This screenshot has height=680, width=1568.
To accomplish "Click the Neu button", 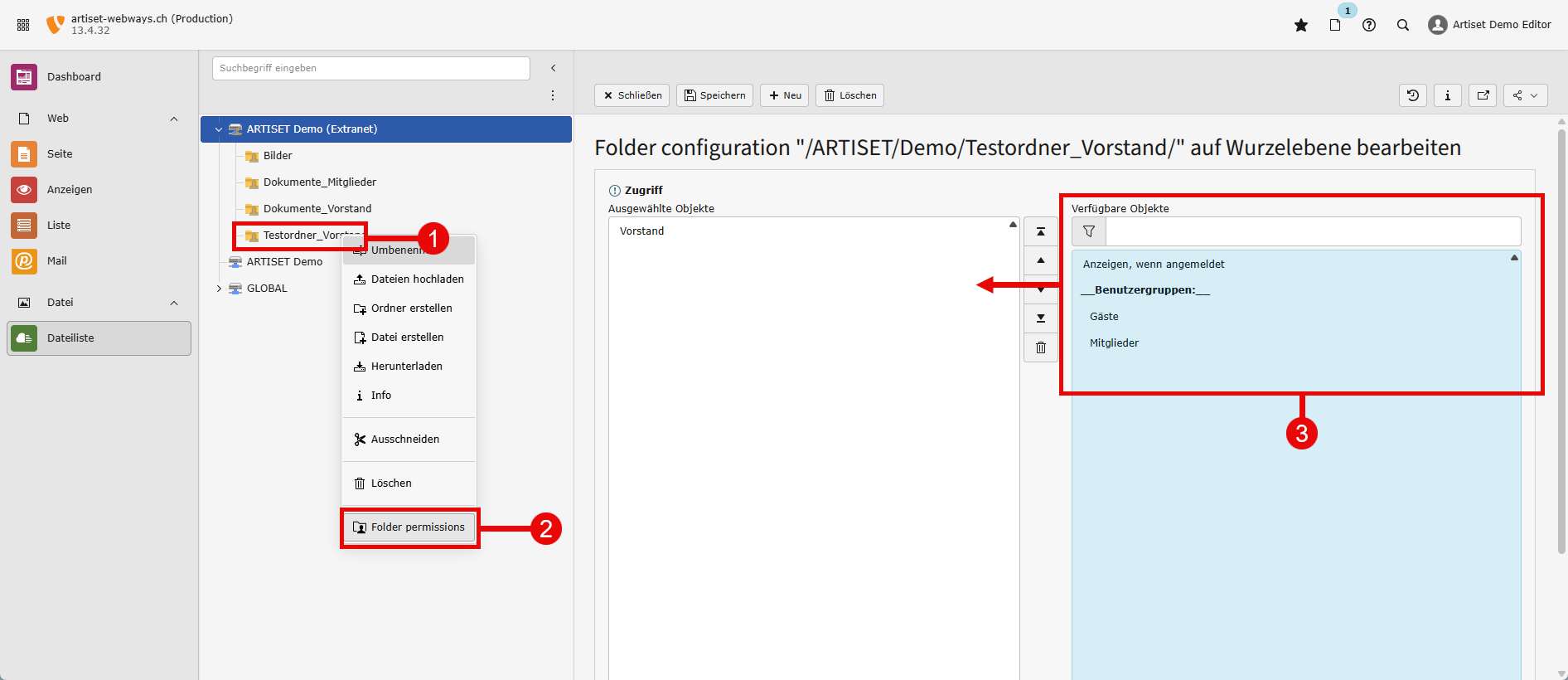I will pyautogui.click(x=784, y=95).
